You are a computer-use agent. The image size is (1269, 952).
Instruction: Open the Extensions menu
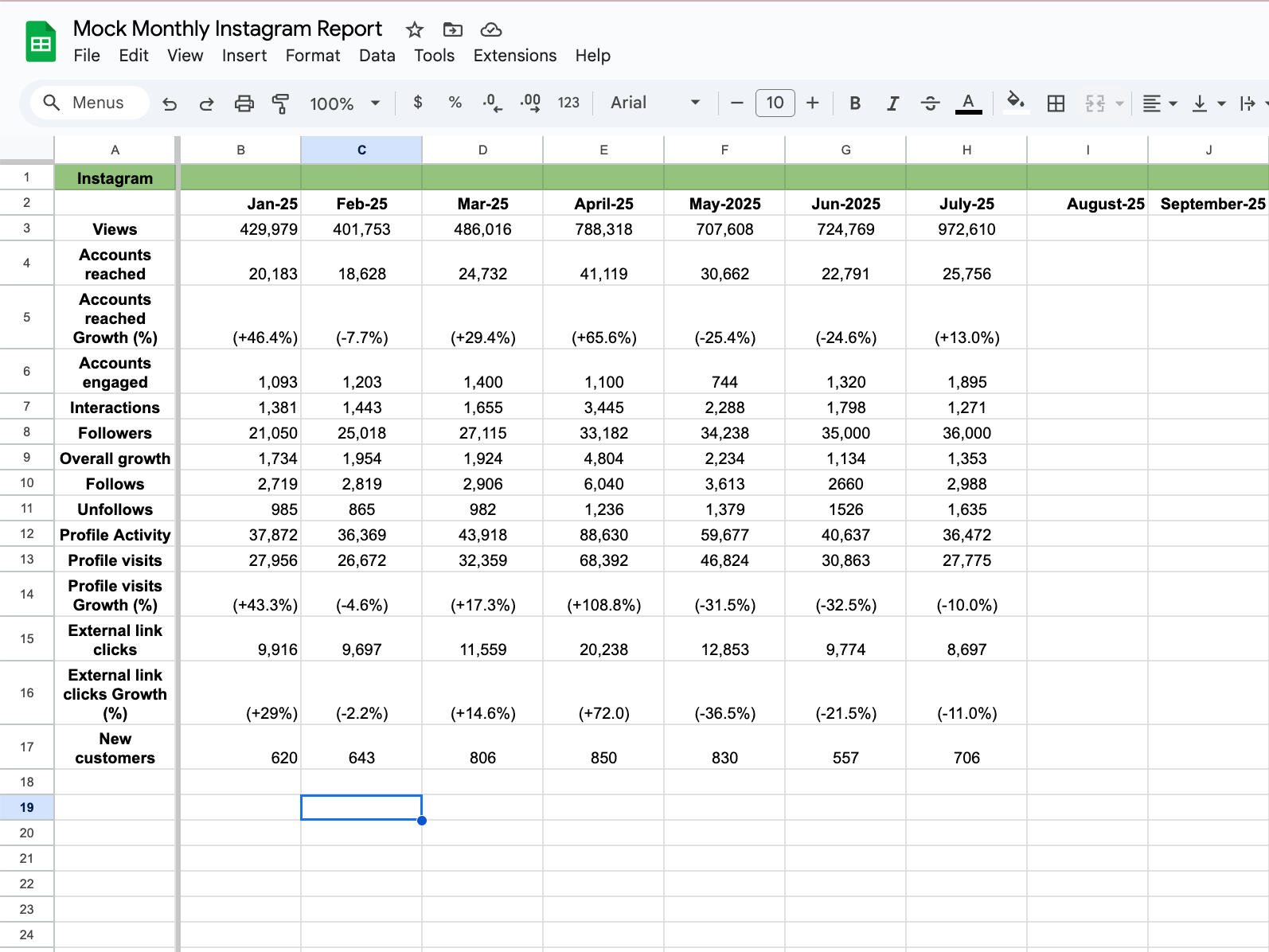click(x=515, y=56)
